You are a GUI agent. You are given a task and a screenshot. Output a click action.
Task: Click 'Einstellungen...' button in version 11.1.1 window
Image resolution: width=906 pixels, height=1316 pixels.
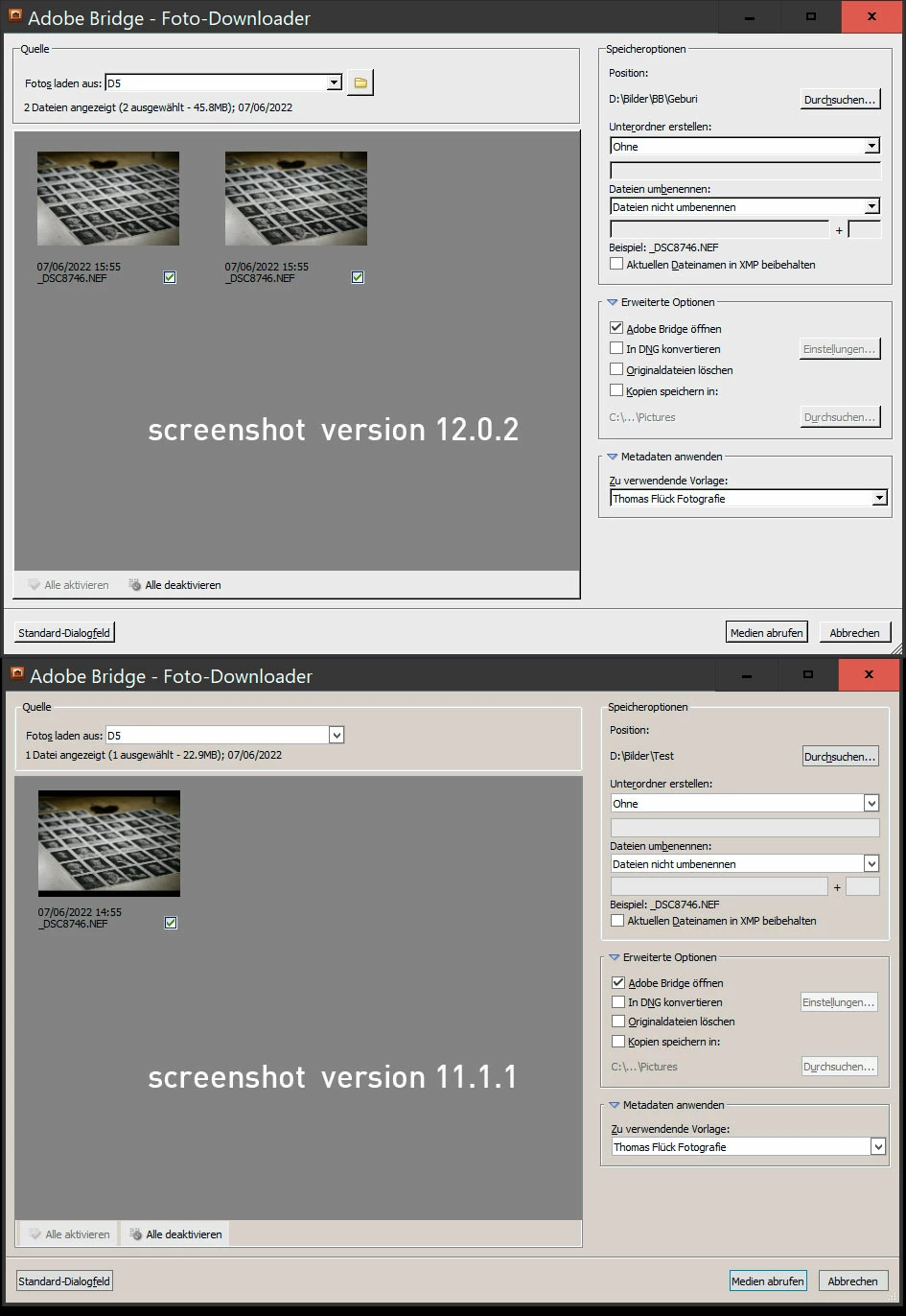click(839, 1002)
